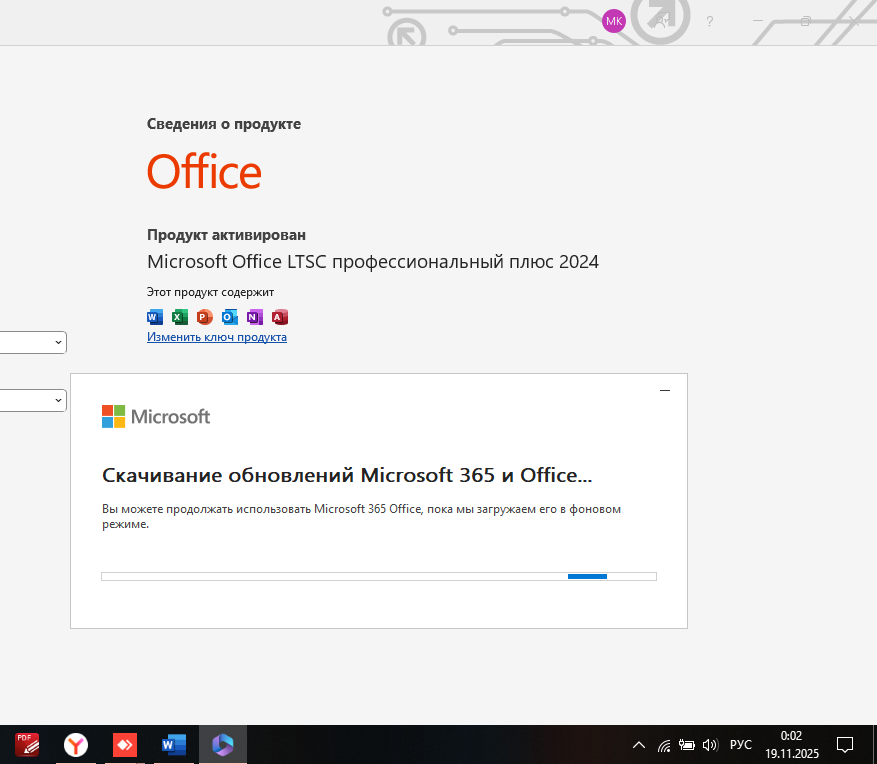Image resolution: width=877 pixels, height=764 pixels.
Task: Click the 'Изменить ключ продукта' link
Action: tap(217, 337)
